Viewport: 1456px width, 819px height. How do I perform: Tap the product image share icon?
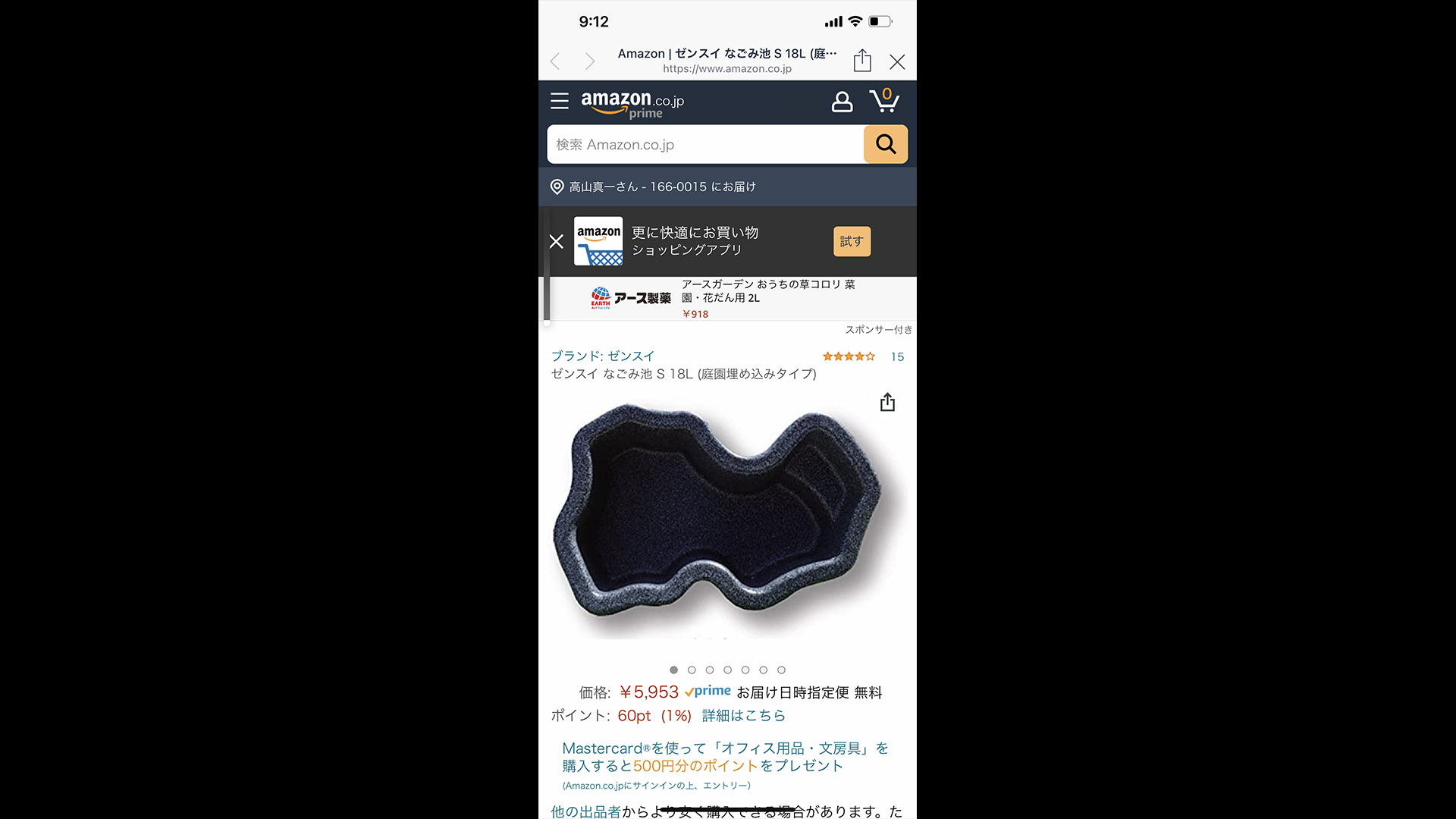pos(887,402)
